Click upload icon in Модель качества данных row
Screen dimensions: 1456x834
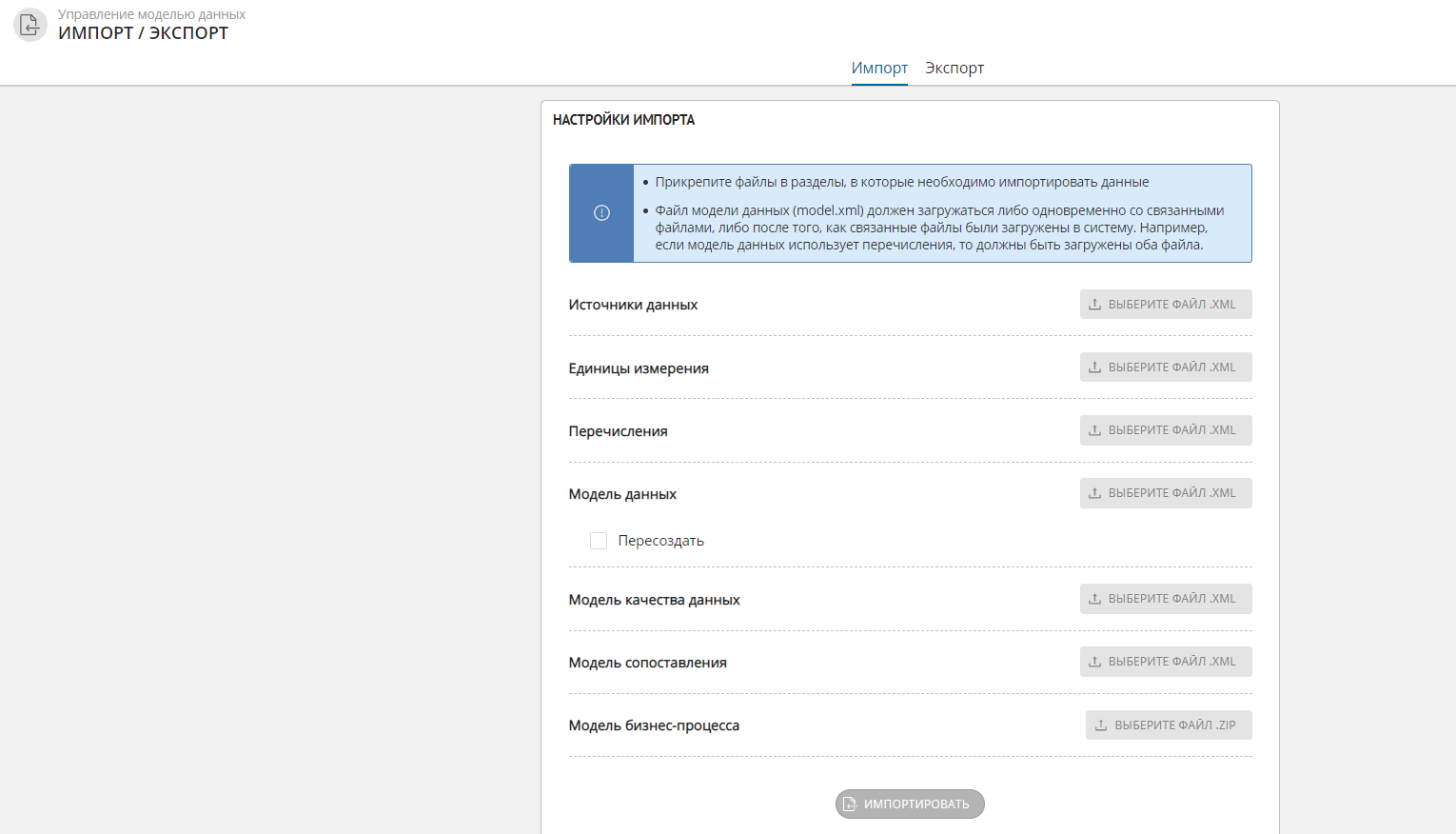point(1095,599)
